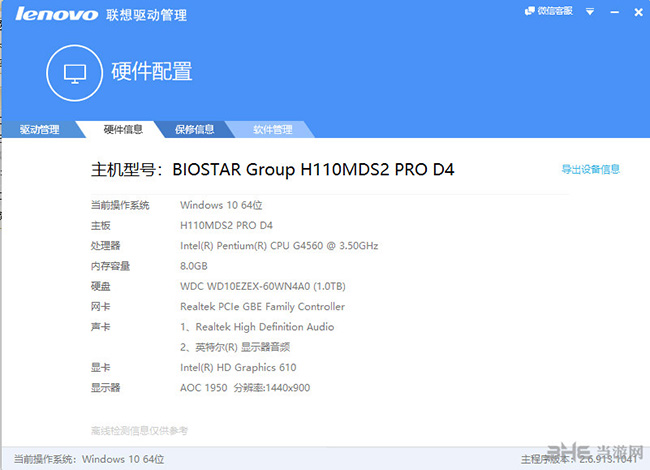This screenshot has width=650, height=470.
Task: Click the WDC WD10EZEX-60WN4A0 hard disk value
Action: pyautogui.click(x=262, y=286)
